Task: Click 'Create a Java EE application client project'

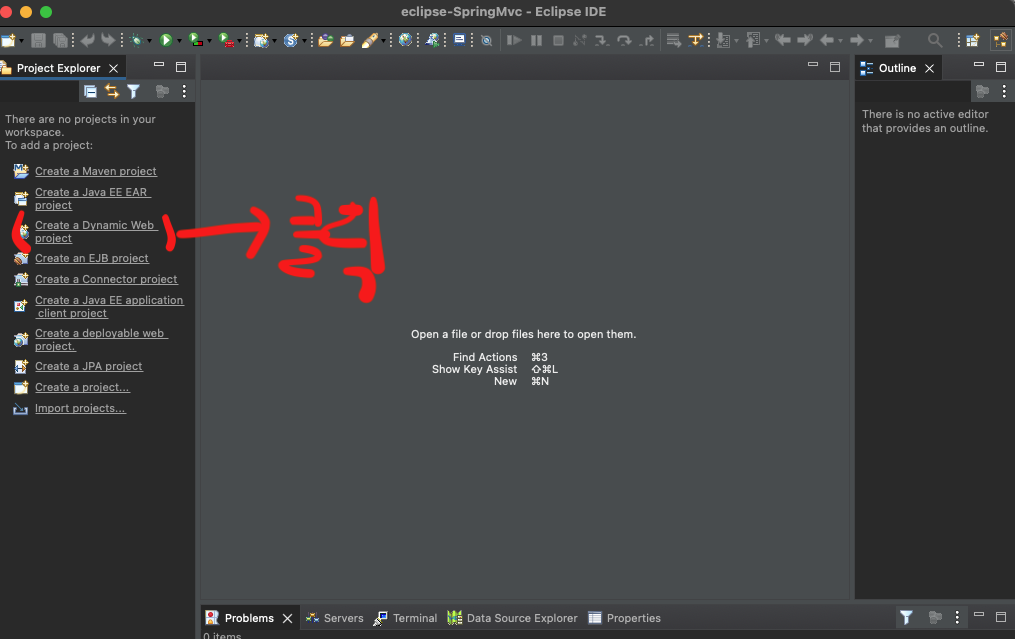Action: click(x=109, y=307)
